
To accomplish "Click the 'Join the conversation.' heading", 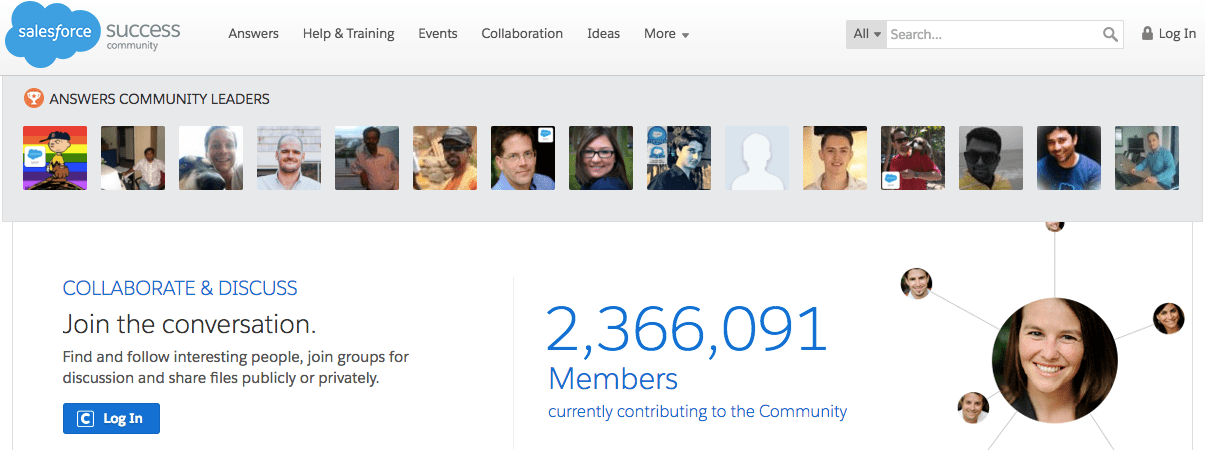I will coord(189,324).
